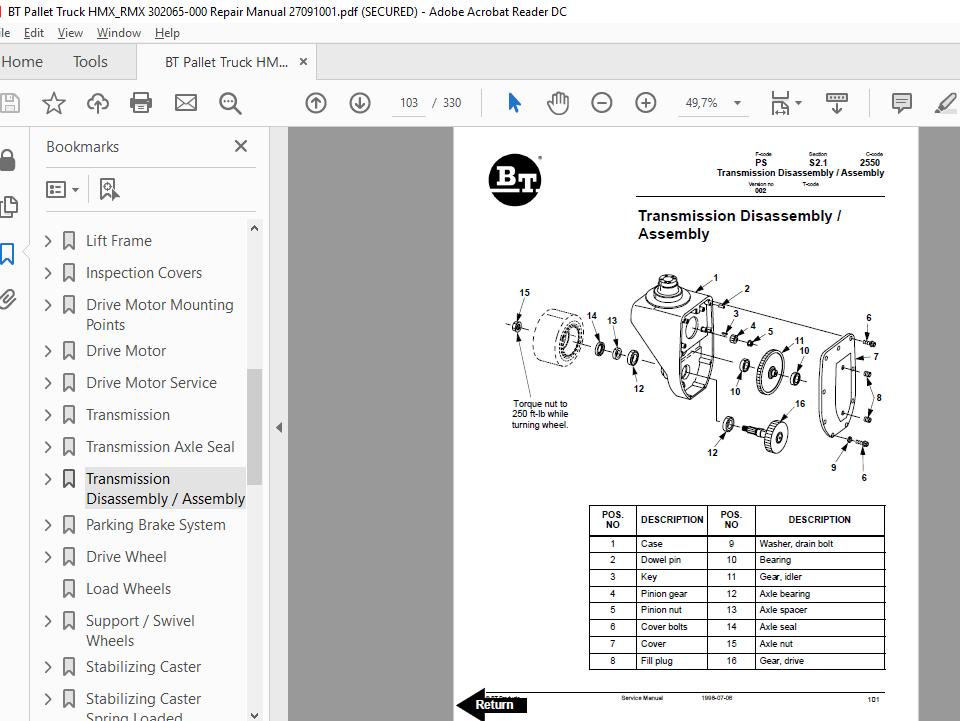Choose the Selection arrow tool
Screen dimensions: 960x721
tap(514, 103)
